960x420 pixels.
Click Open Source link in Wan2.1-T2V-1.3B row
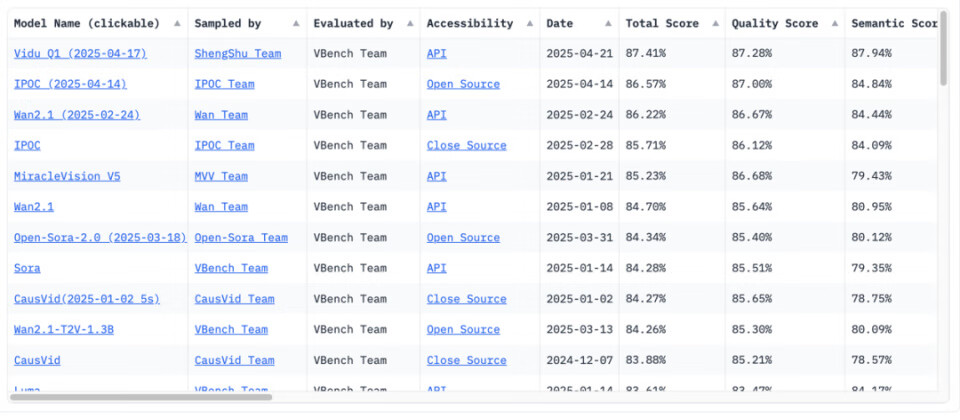tap(463, 329)
